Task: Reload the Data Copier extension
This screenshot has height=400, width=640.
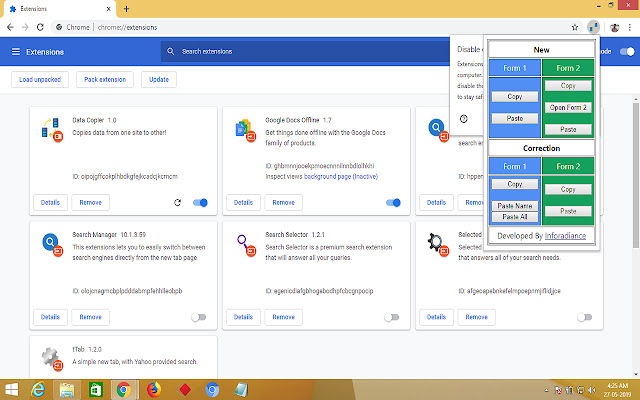Action: click(x=177, y=202)
